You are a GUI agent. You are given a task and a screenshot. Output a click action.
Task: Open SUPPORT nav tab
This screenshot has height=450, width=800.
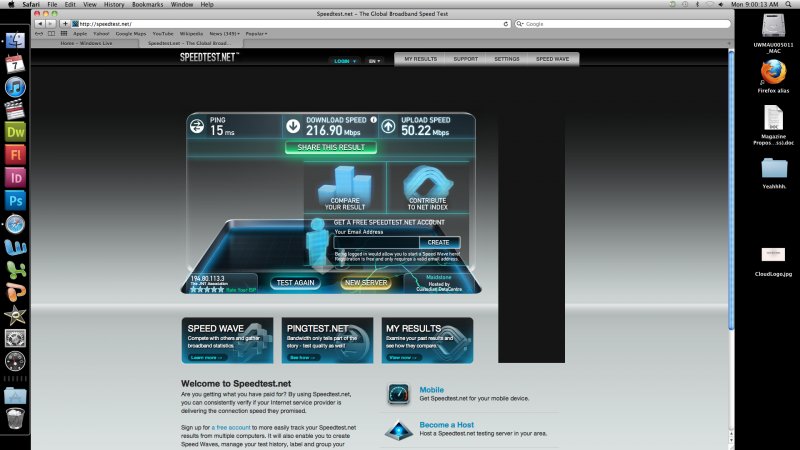466,59
